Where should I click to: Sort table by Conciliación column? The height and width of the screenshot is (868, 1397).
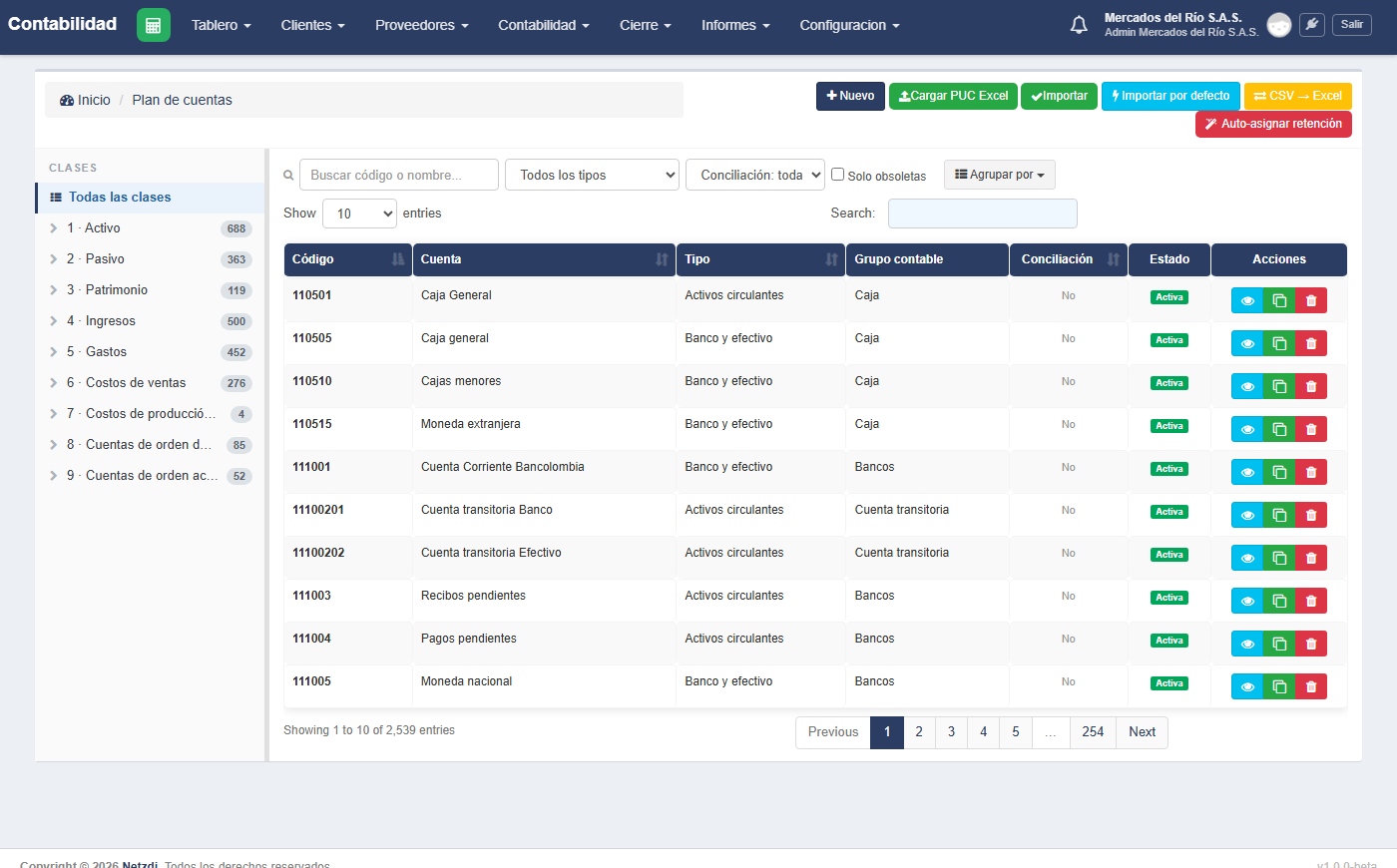(1069, 259)
